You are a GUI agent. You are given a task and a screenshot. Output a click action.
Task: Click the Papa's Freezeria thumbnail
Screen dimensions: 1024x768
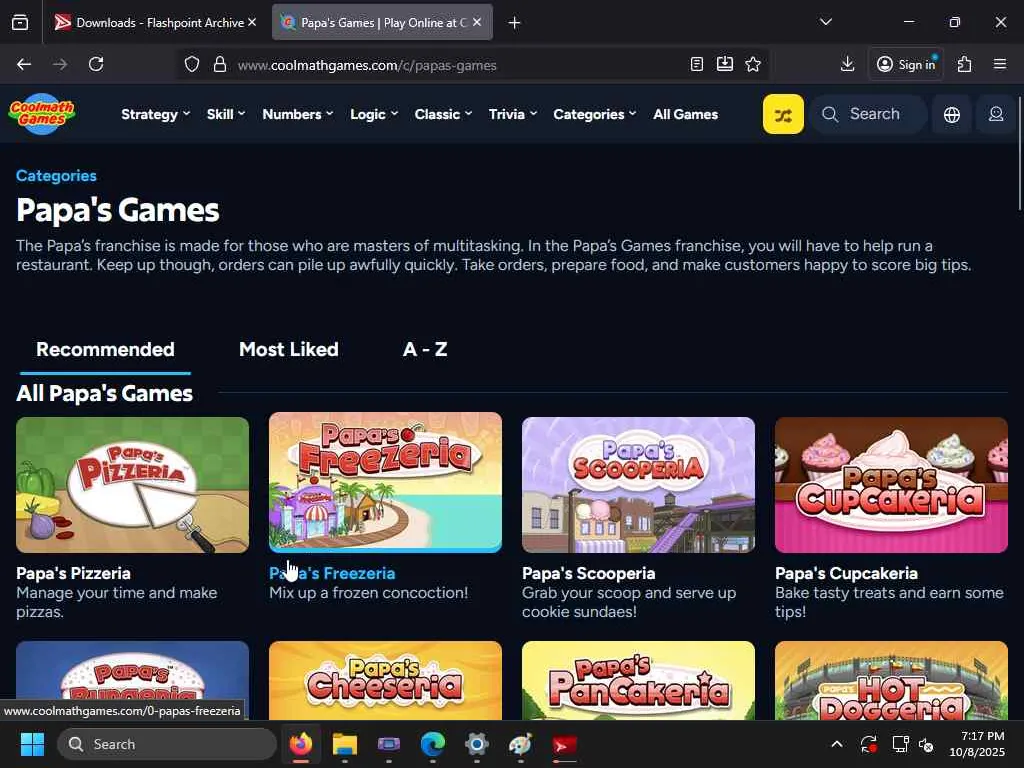(x=385, y=483)
